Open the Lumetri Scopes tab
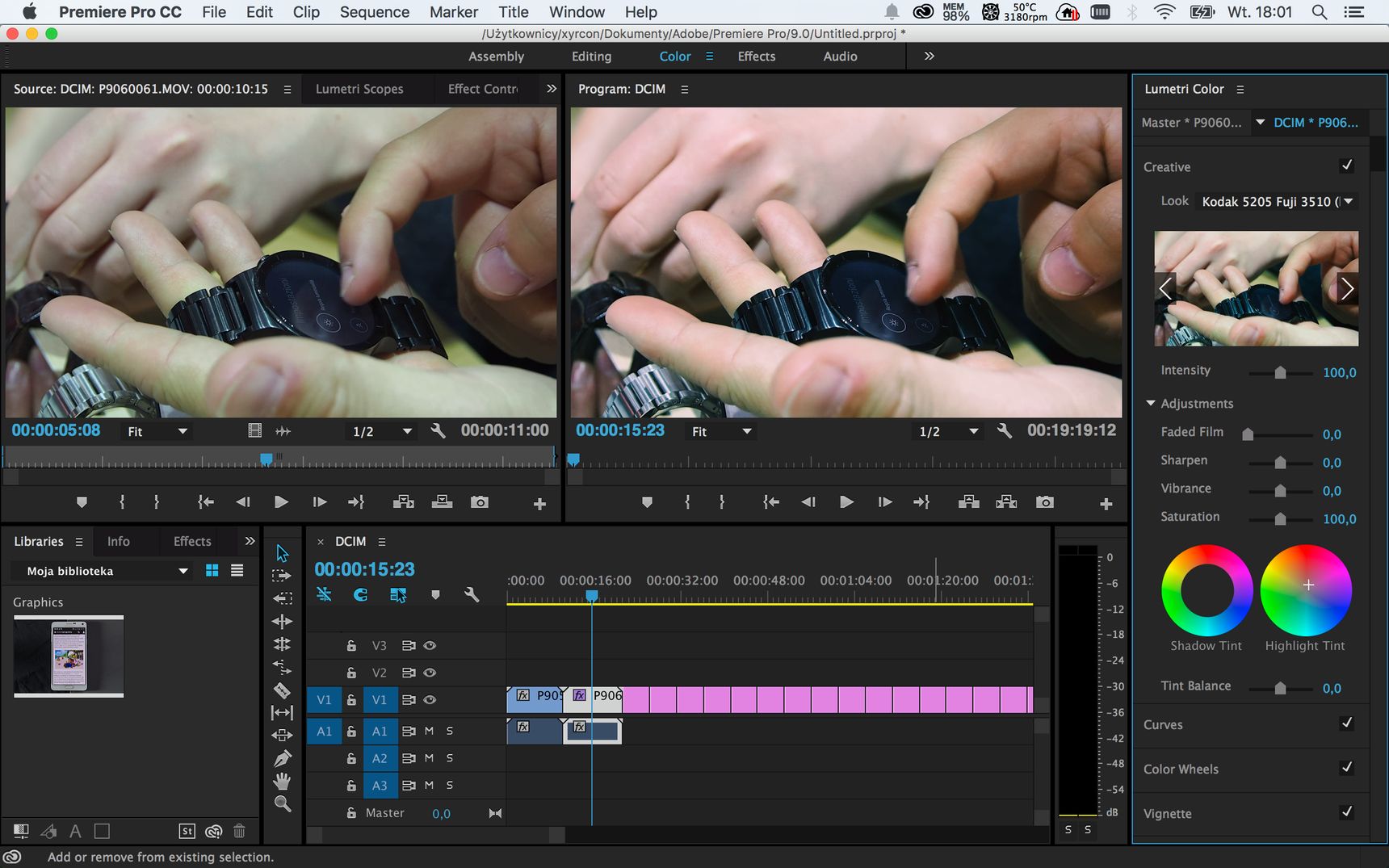This screenshot has height=868, width=1389. coord(359,89)
